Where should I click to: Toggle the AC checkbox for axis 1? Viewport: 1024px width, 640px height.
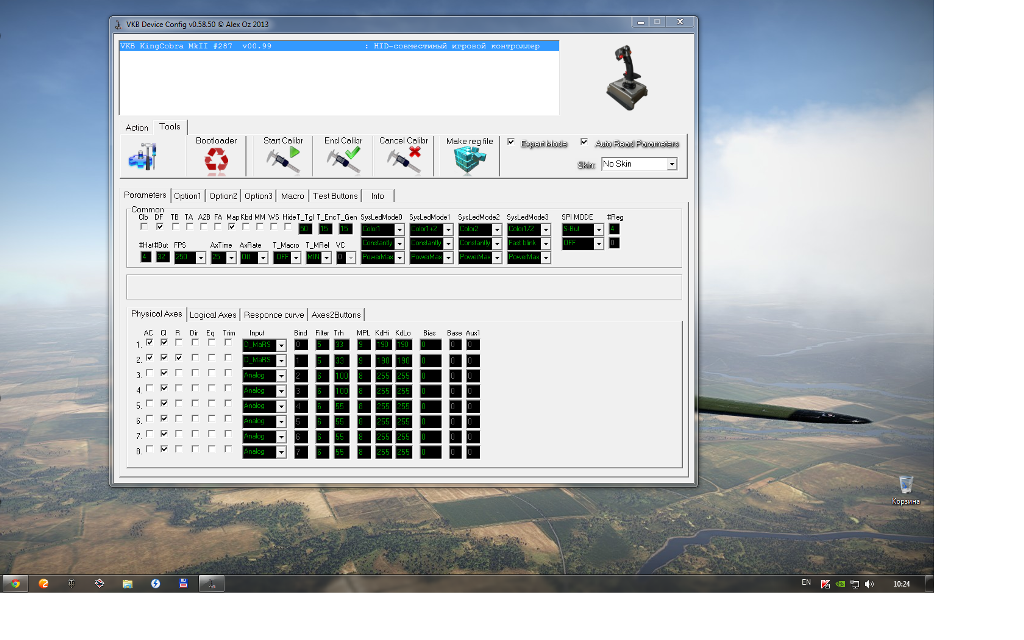coord(149,343)
